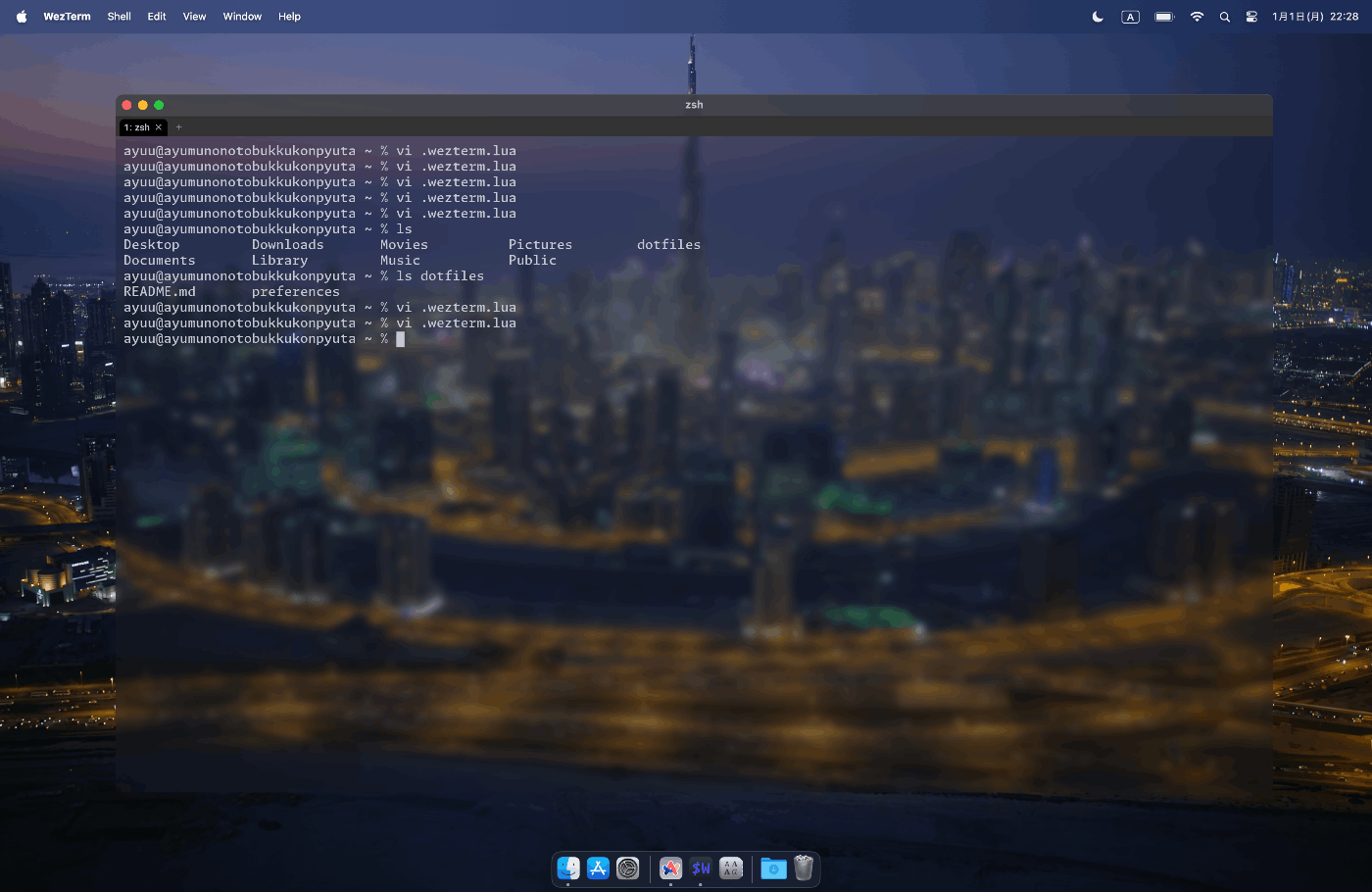The height and width of the screenshot is (892, 1372).
Task: Open Finder from the Dock
Action: point(568,868)
